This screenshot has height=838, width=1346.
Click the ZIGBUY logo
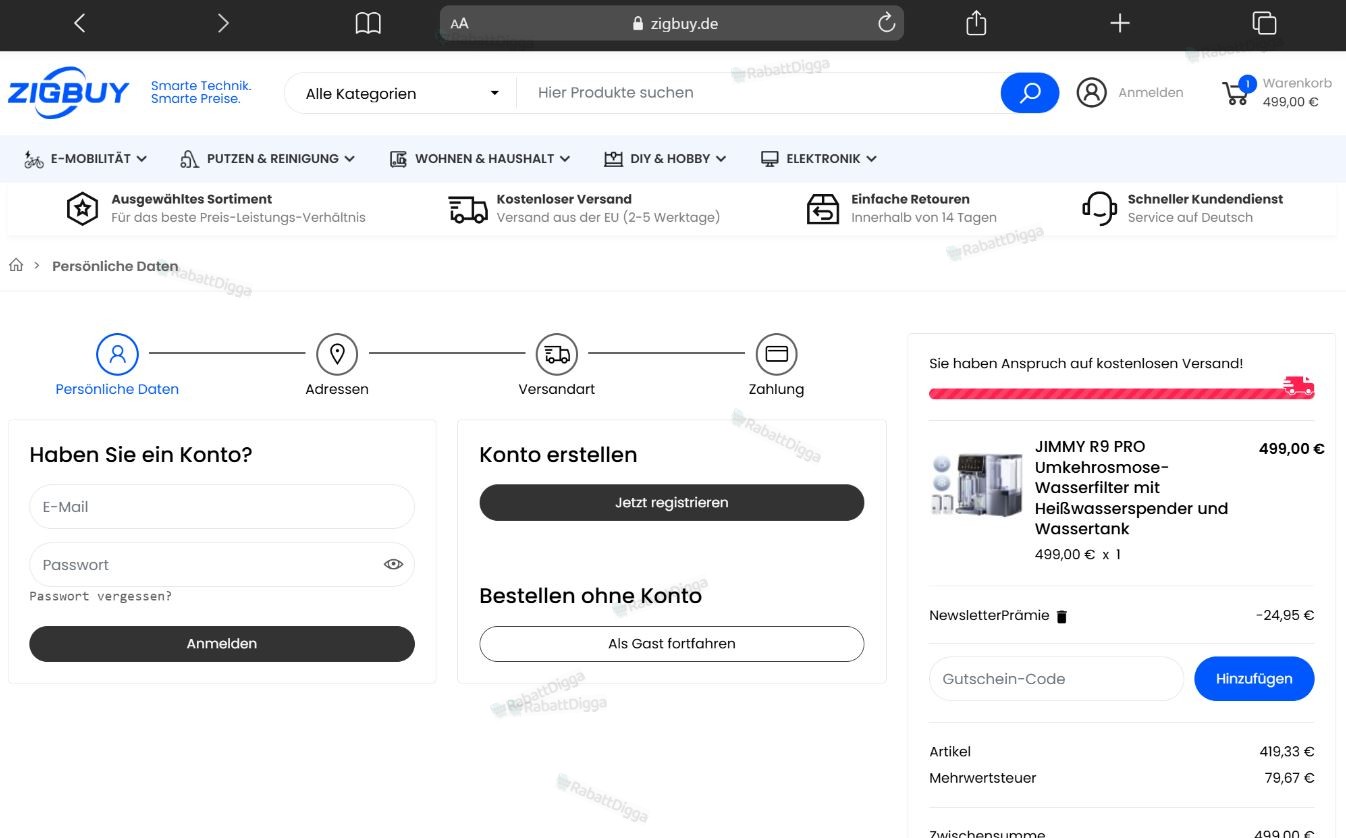68,93
